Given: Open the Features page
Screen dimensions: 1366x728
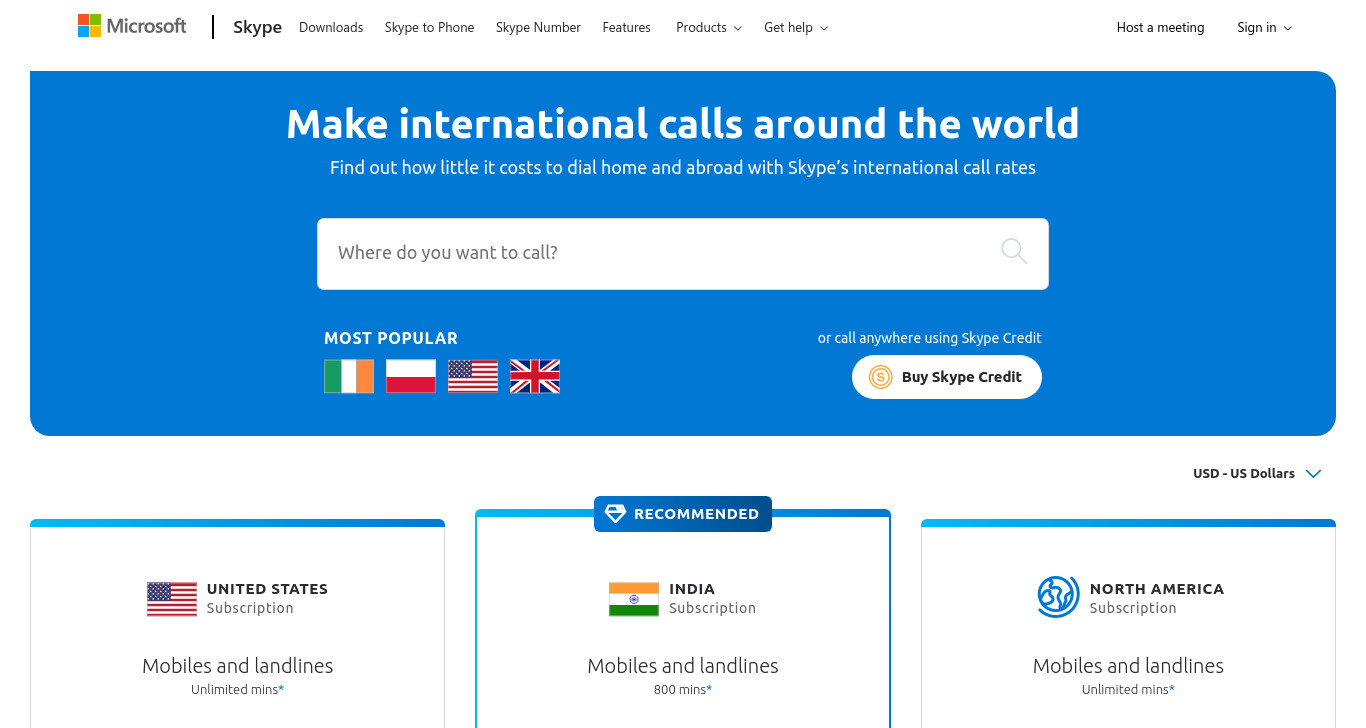Looking at the screenshot, I should (x=626, y=28).
